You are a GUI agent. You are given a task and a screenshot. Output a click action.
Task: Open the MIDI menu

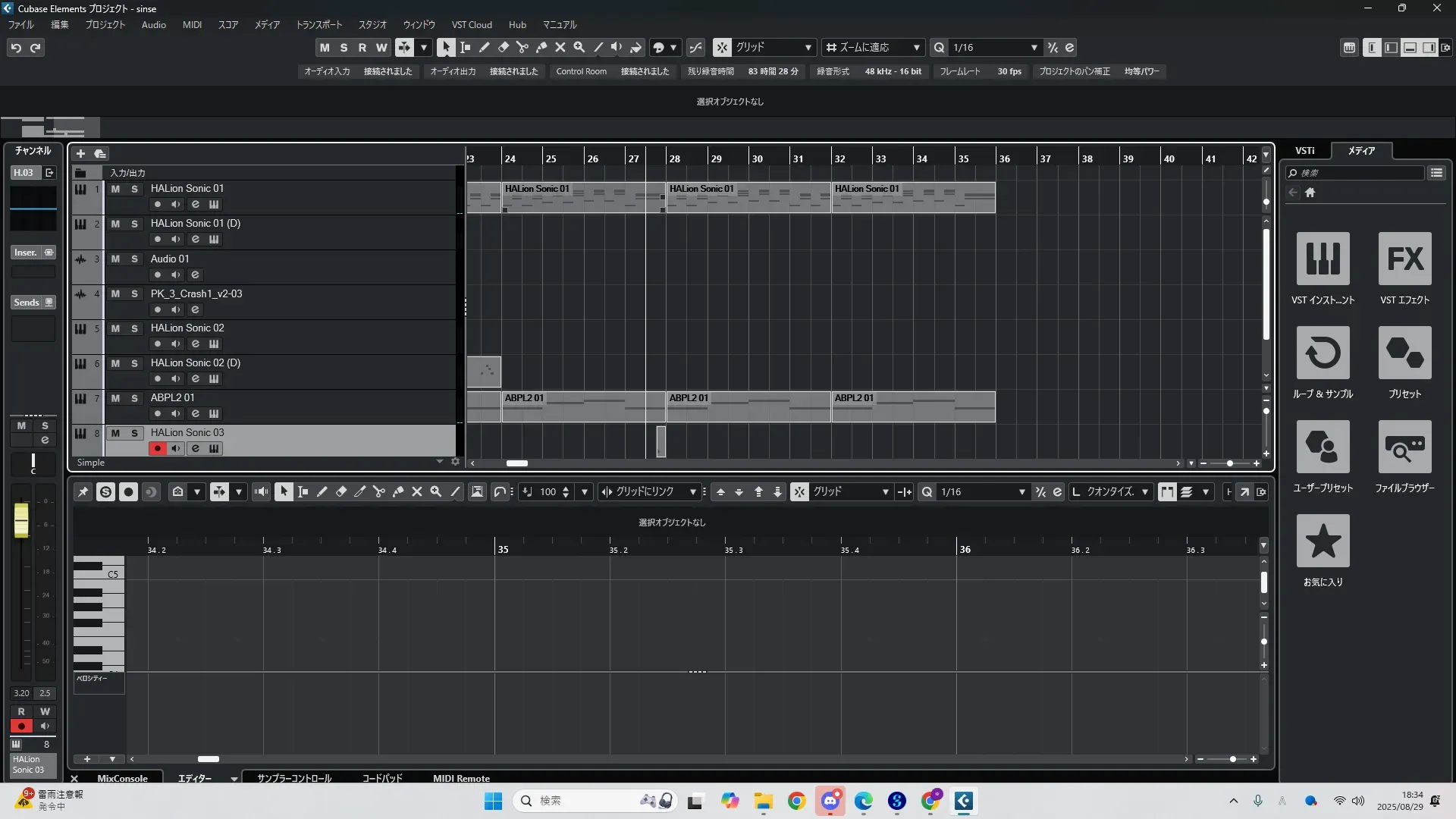[192, 25]
